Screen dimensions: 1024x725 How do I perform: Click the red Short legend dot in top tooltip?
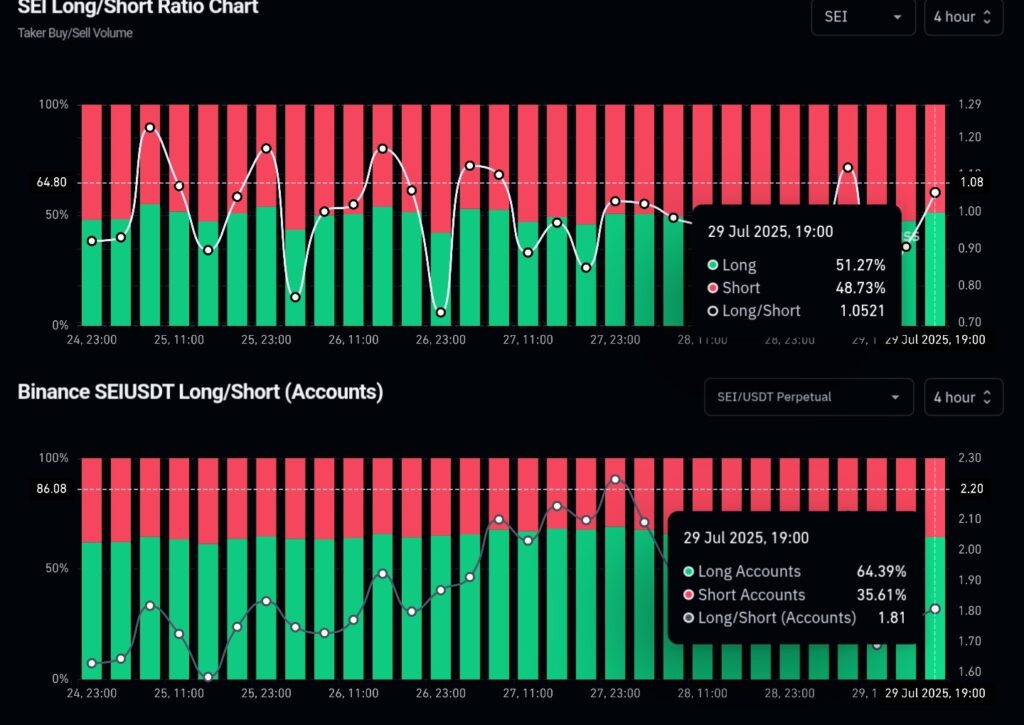(x=713, y=288)
